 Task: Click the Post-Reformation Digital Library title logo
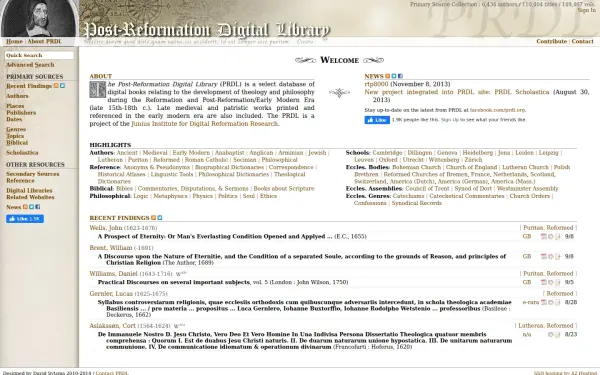(x=207, y=30)
